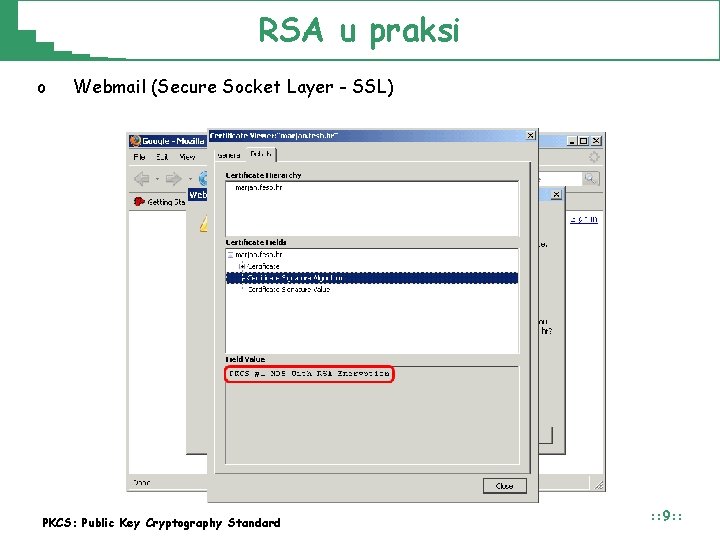Screen dimensions: 720x540
Task: Collapse the marjan.fesb.hr node in Certificate Fields
Action: [x=230, y=254]
